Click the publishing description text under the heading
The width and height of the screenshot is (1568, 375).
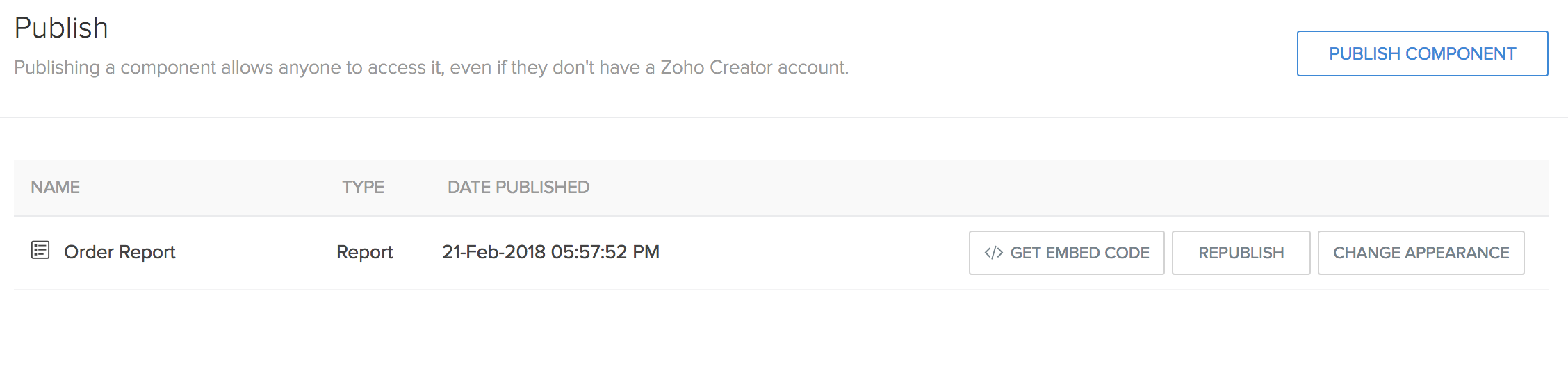(x=431, y=67)
